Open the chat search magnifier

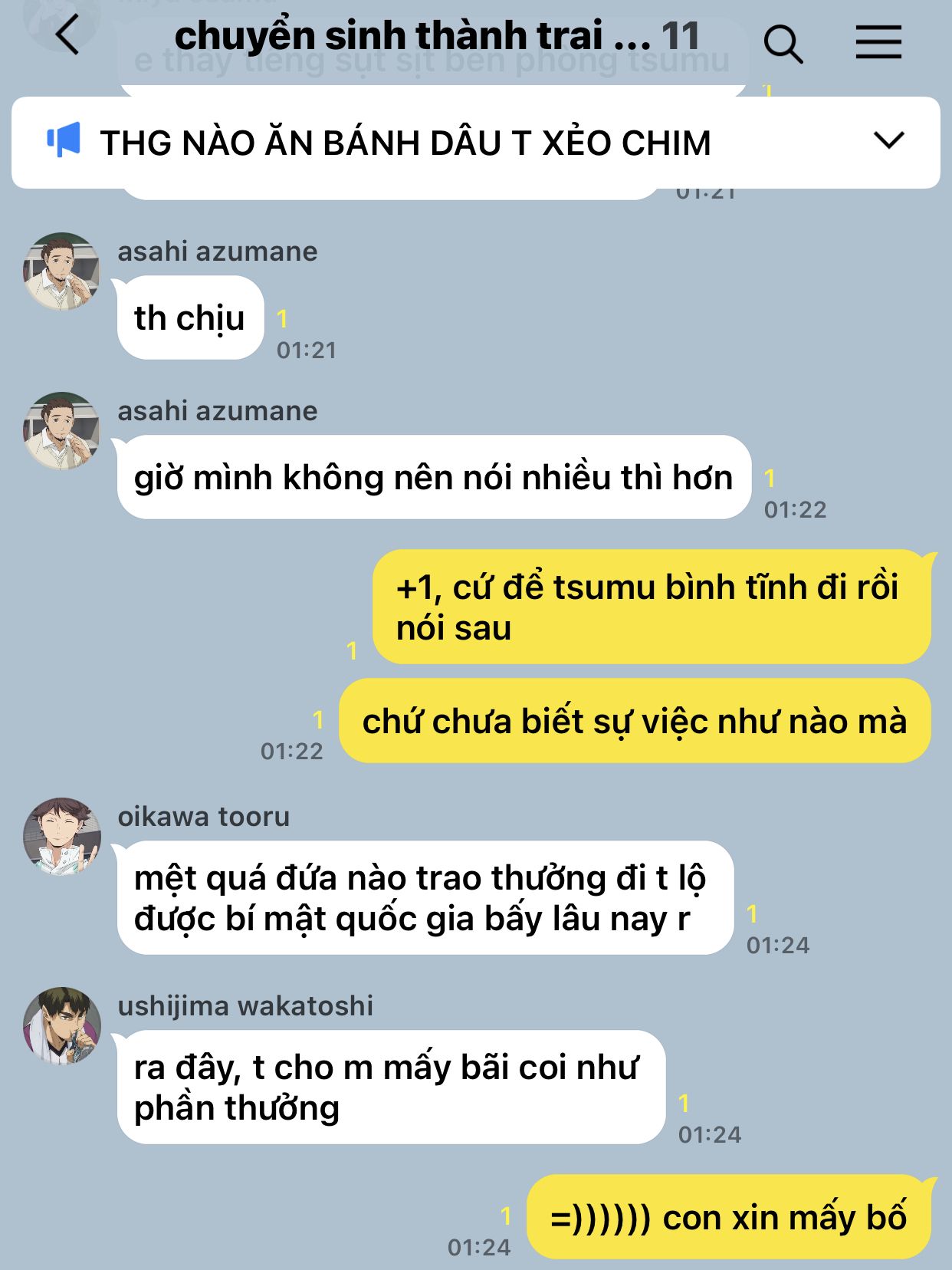click(x=783, y=43)
